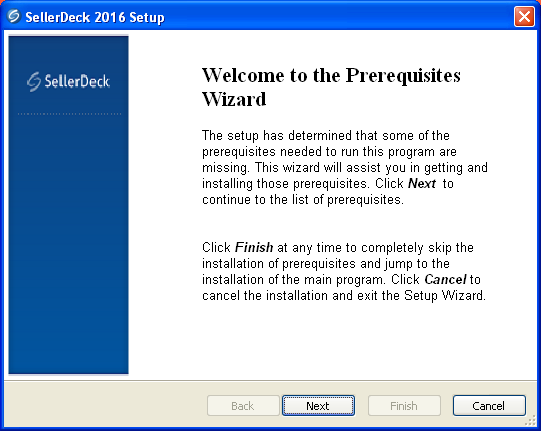Click the resize grip in the window corner
Viewport: 541px width, 431px height.
point(530,420)
